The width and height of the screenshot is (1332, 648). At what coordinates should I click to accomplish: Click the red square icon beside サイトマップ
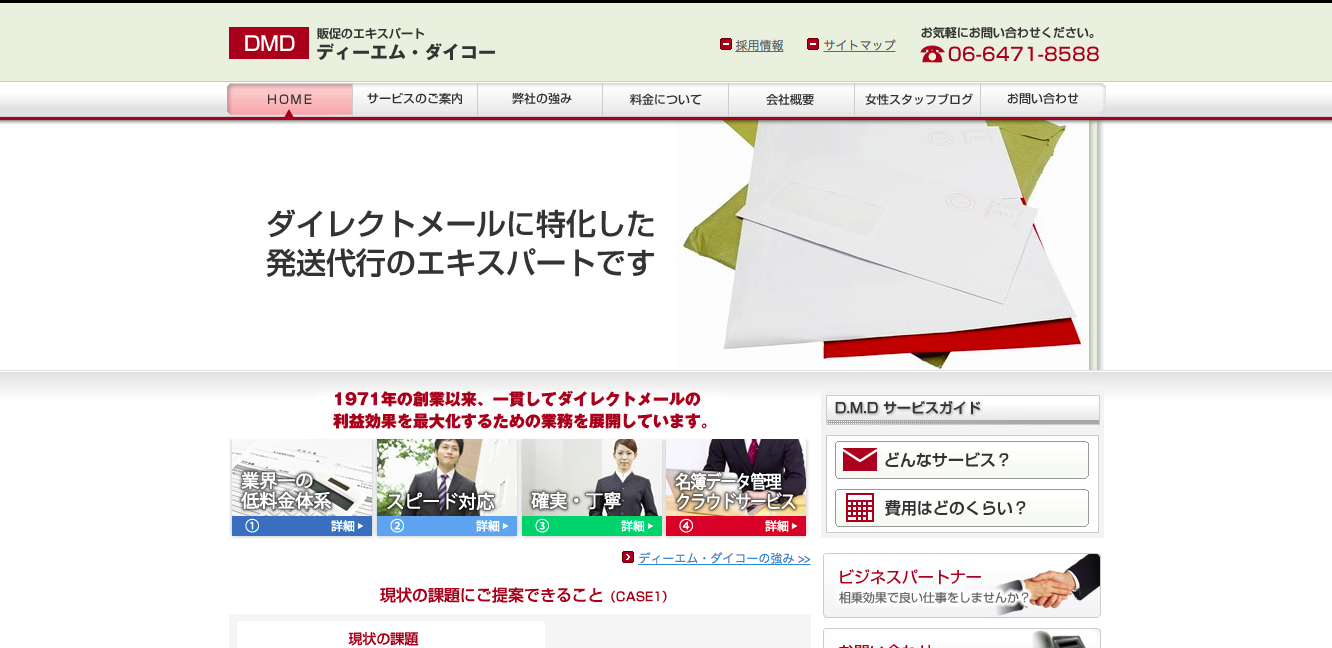tap(812, 44)
